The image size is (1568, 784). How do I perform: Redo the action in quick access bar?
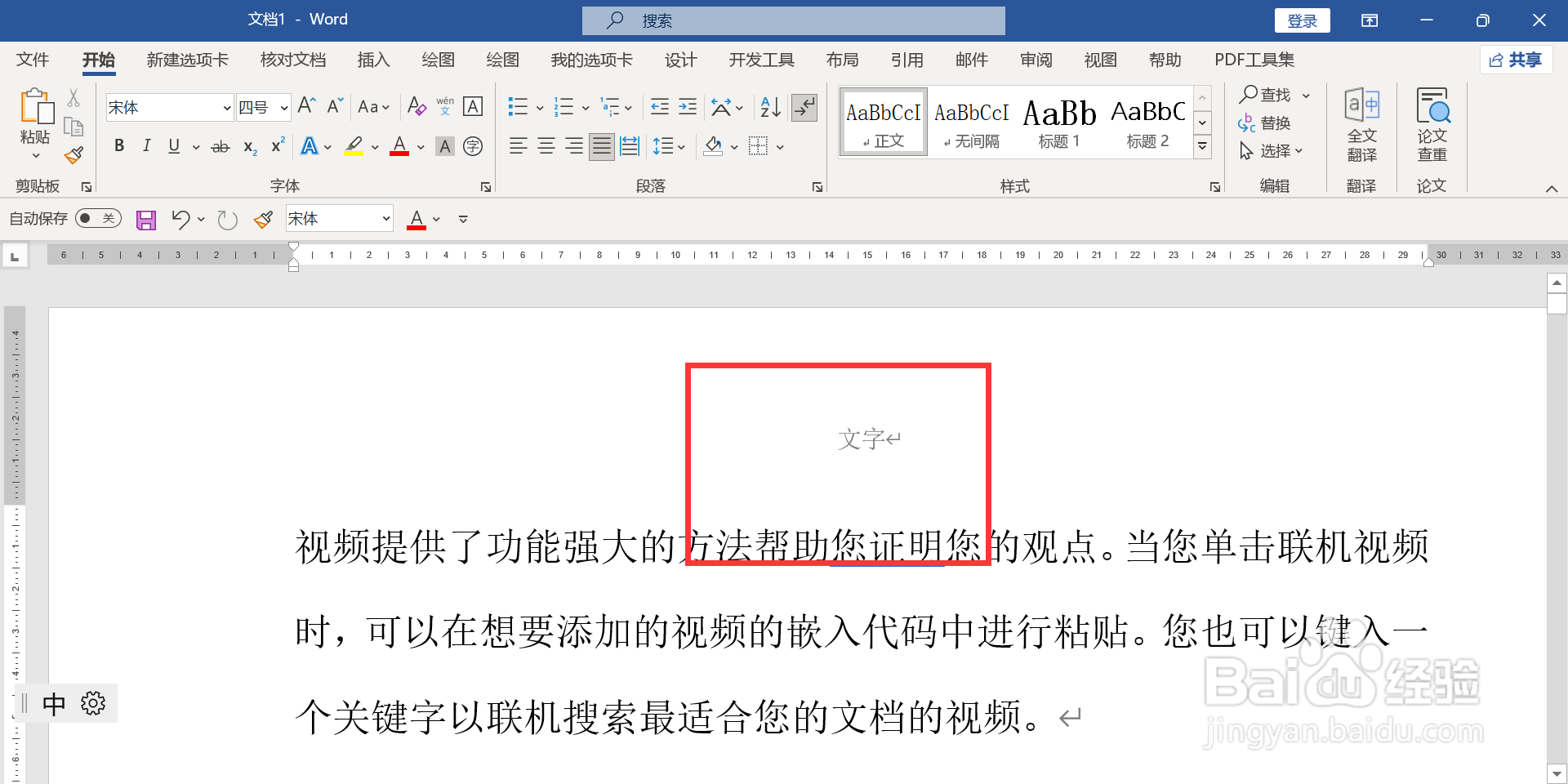(x=228, y=220)
